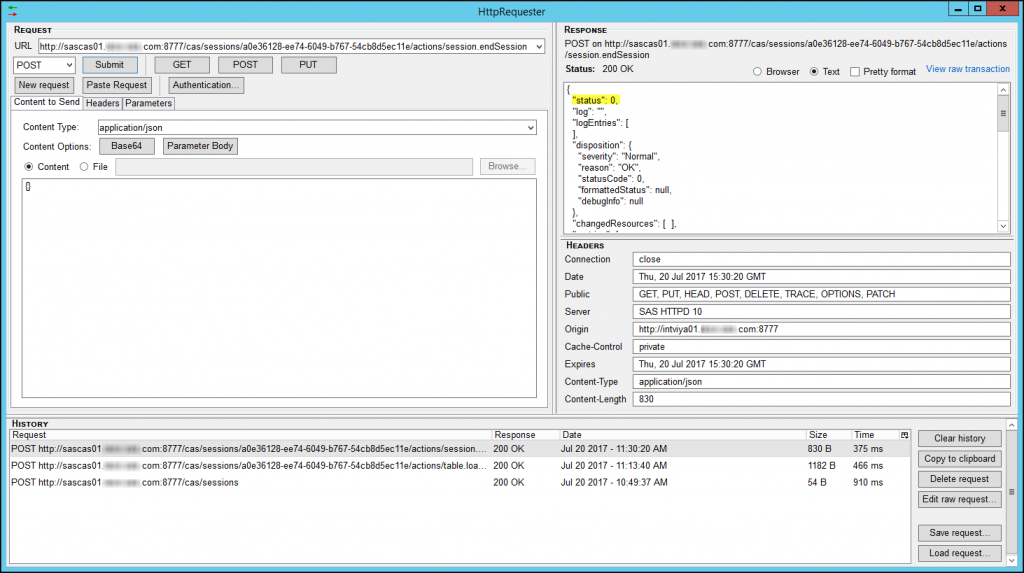Click the Base64 content option button

[x=126, y=146]
